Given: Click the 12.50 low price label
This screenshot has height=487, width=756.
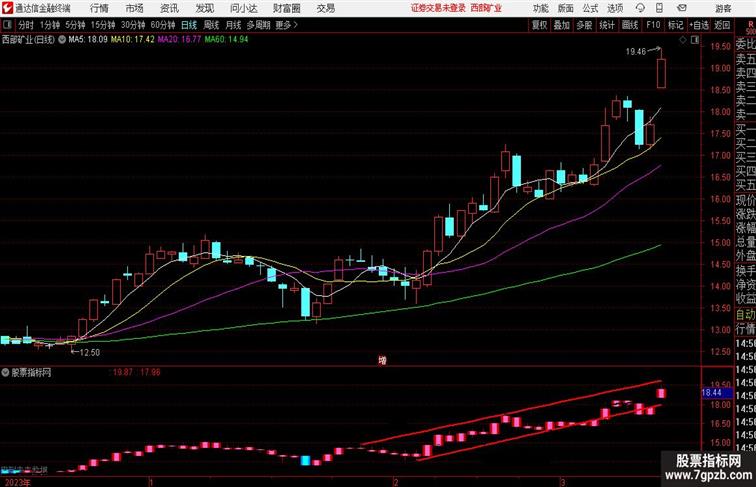Looking at the screenshot, I should point(90,352).
